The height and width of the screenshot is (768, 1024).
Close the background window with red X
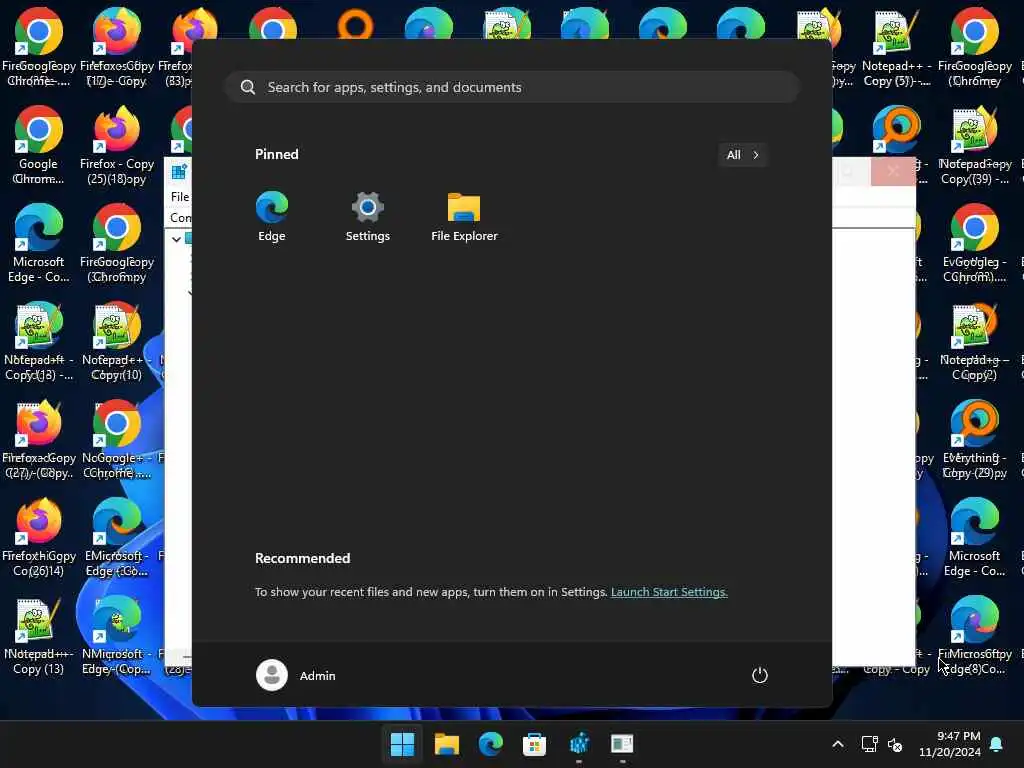[x=893, y=172]
